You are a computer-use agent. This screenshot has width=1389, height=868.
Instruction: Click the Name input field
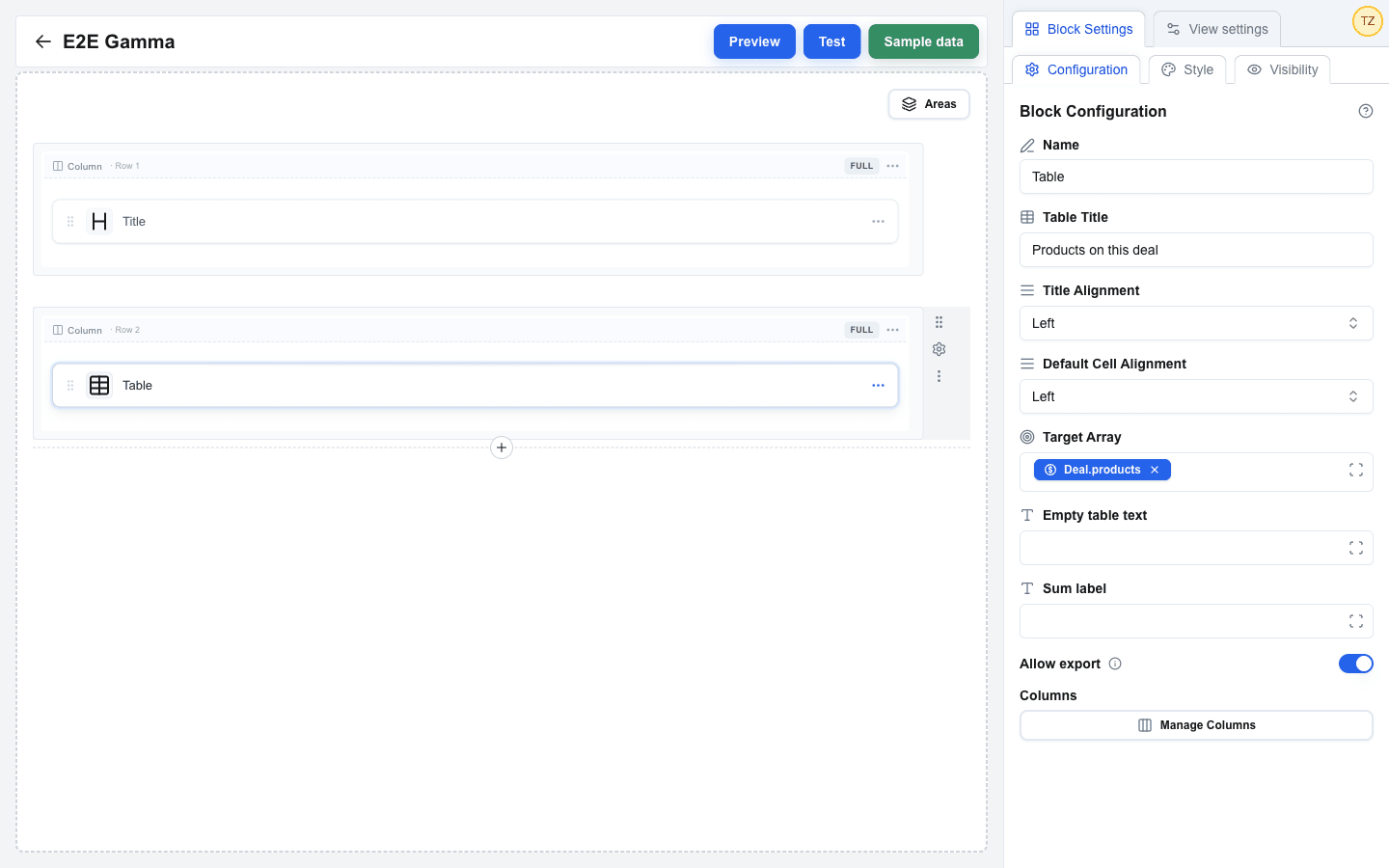[x=1196, y=176]
